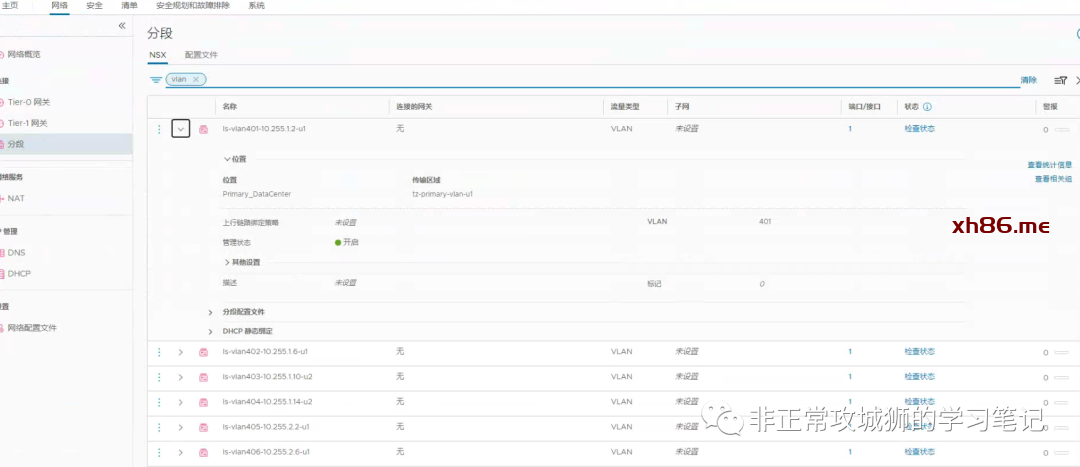
Task: Open actions menu for ls-vlan403-10.255.1.10-u2
Action: click(x=158, y=377)
